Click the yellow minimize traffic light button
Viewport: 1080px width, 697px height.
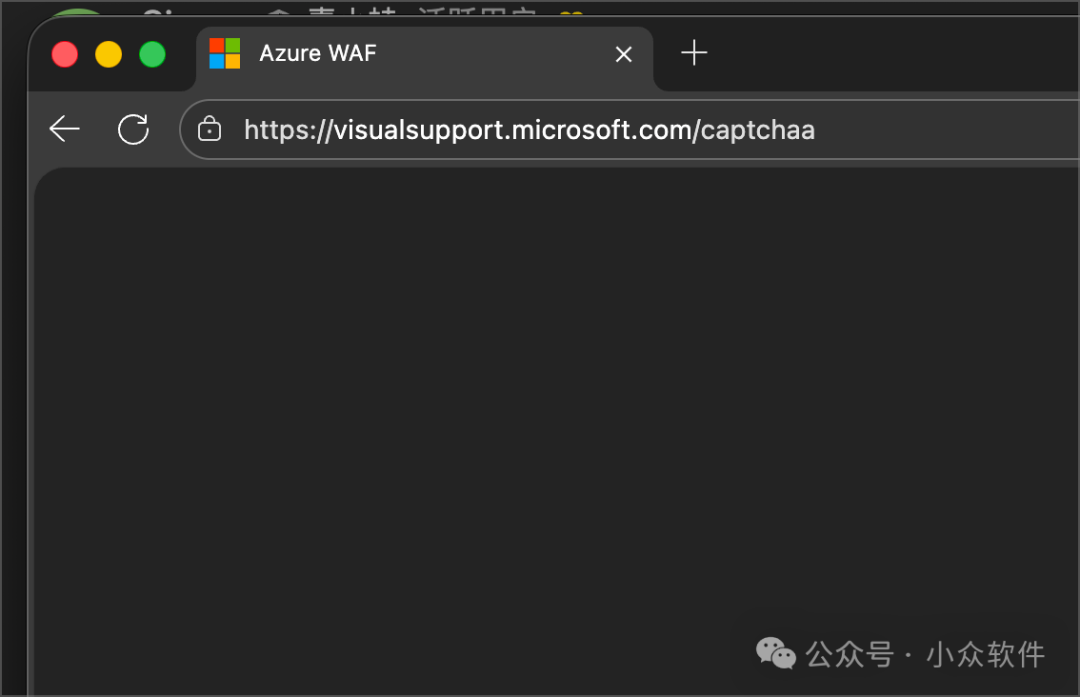click(x=108, y=54)
